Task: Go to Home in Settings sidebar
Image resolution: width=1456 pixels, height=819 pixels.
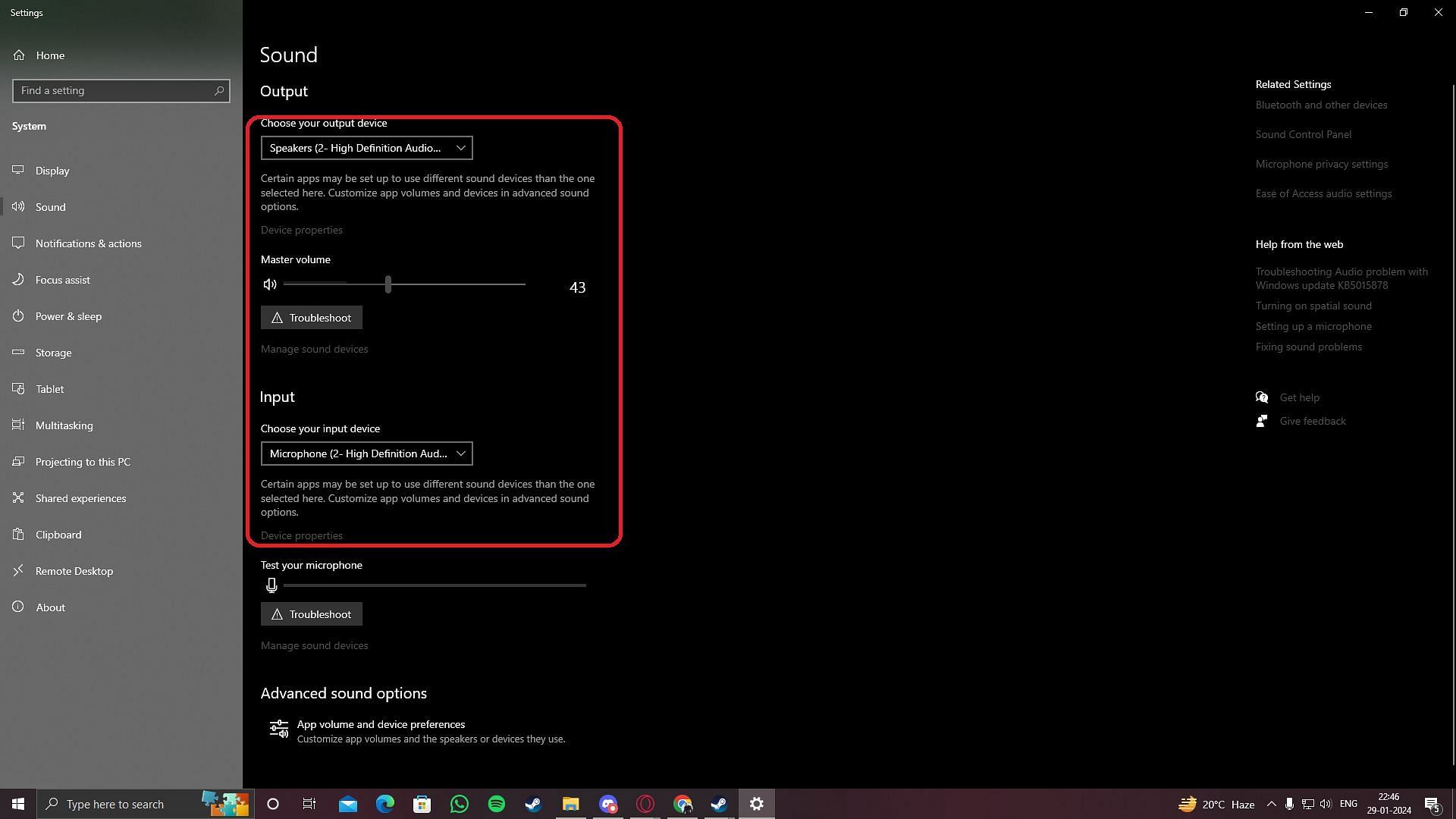Action: (x=121, y=55)
